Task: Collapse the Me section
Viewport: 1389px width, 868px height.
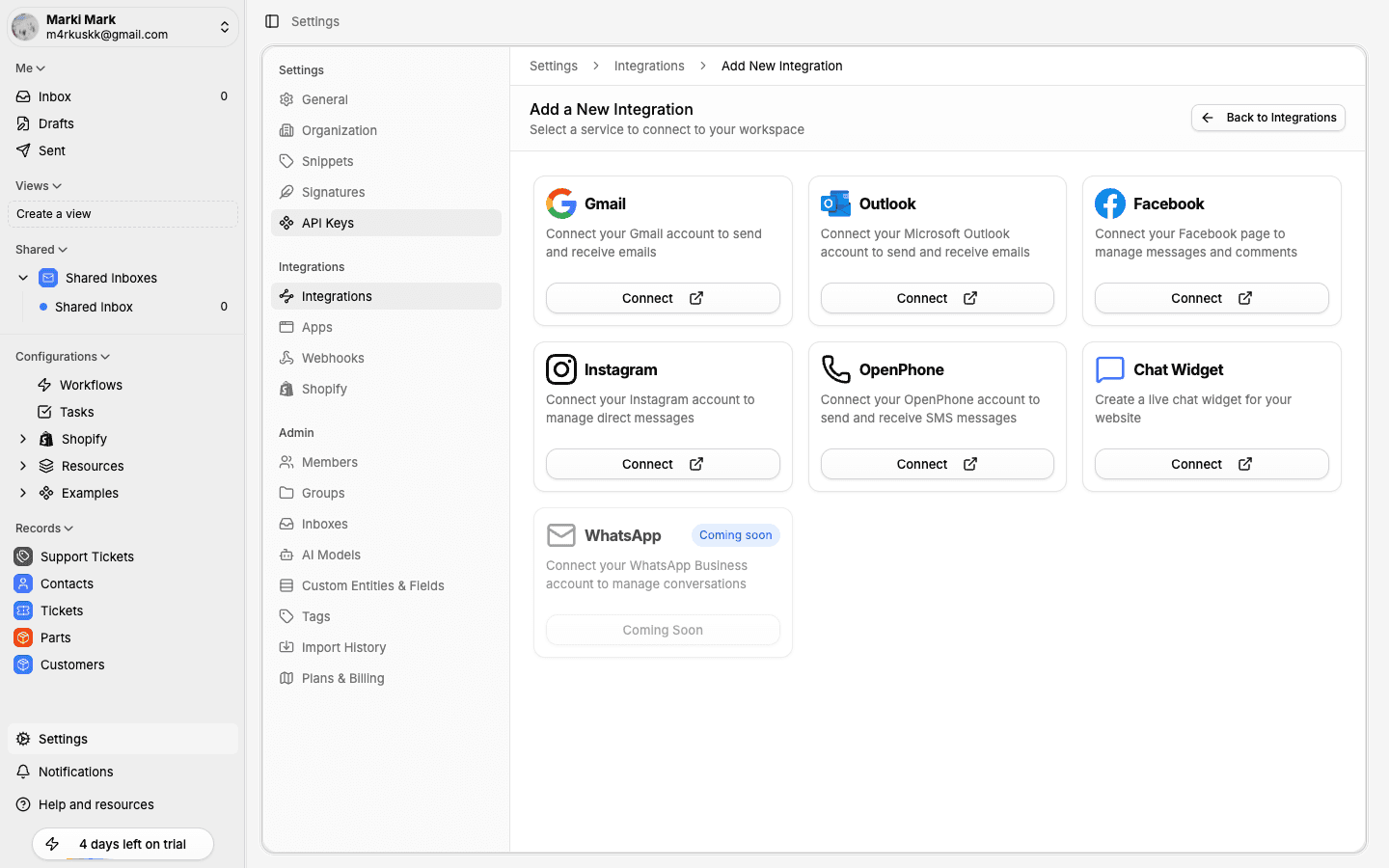Action: [x=30, y=68]
